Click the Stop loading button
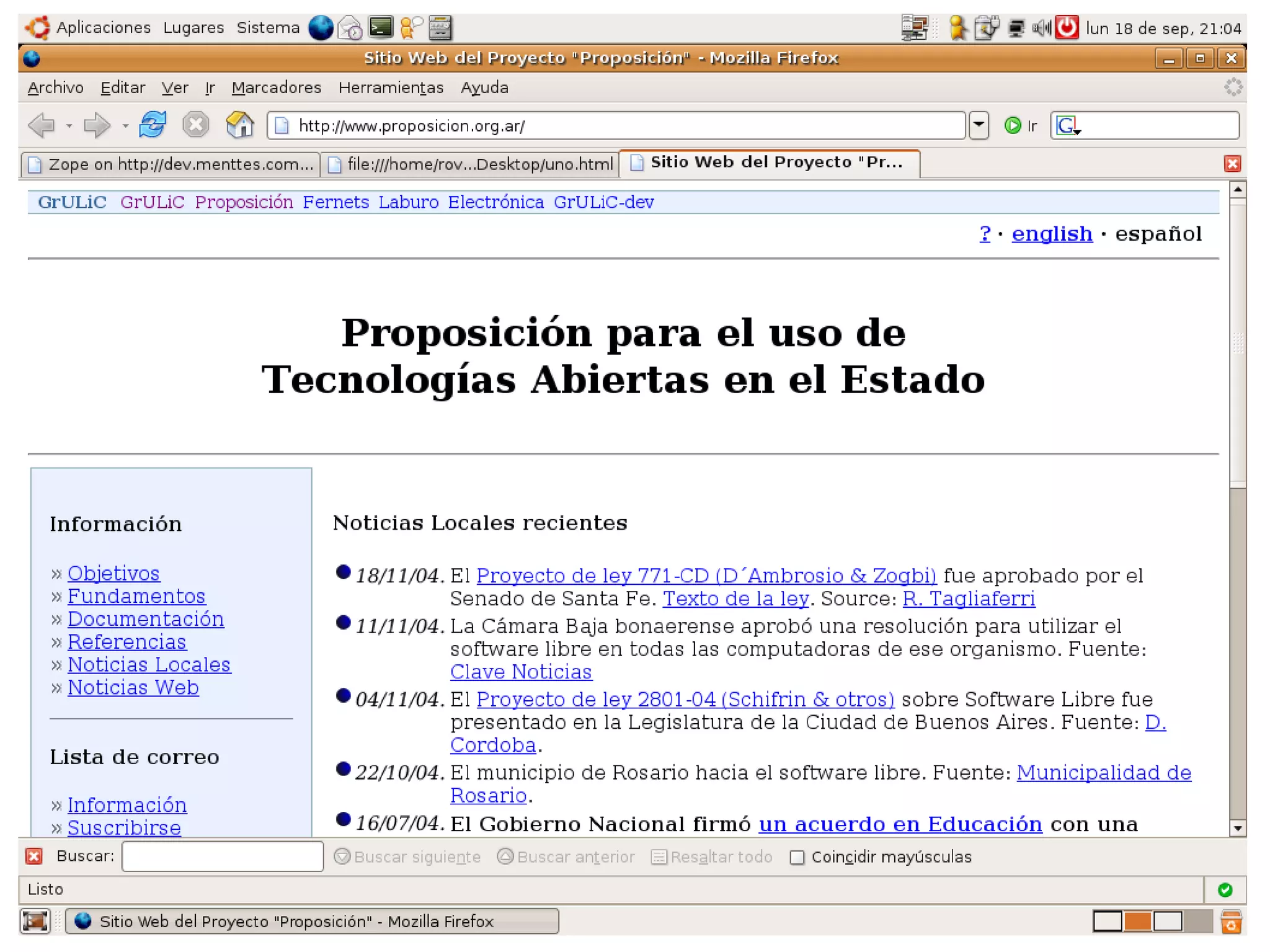1270x952 pixels. 195,125
